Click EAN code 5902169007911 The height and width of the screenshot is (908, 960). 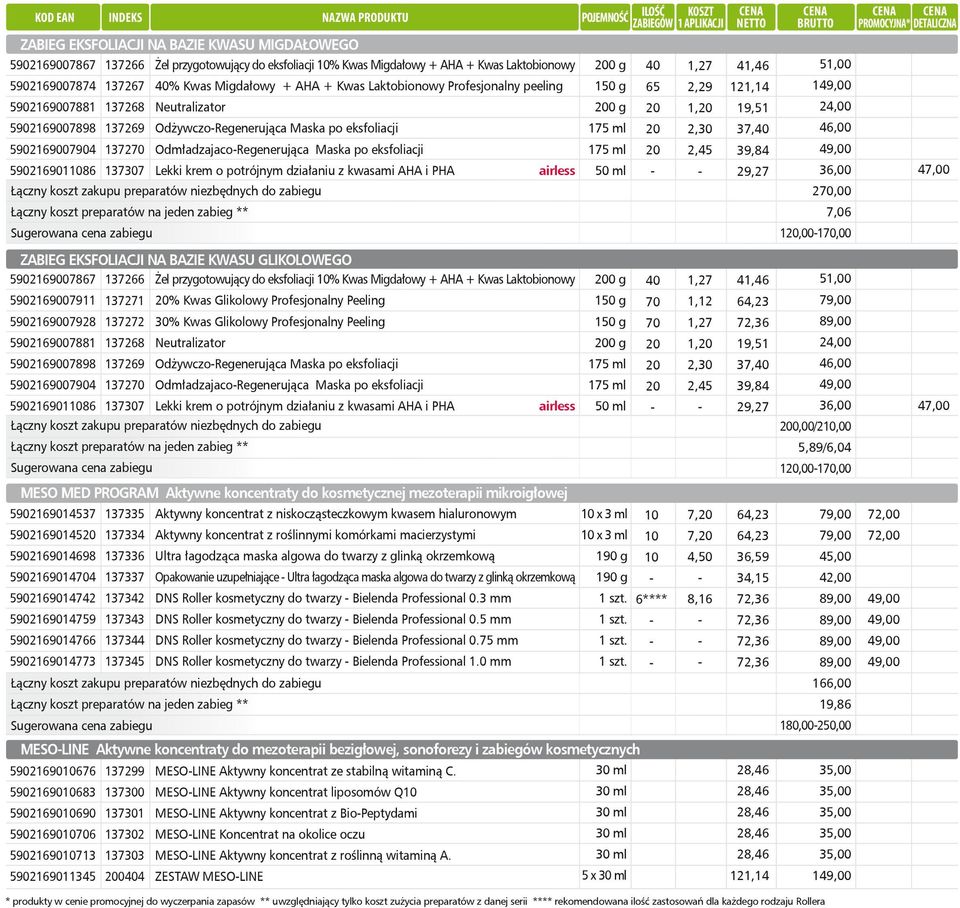[53, 301]
